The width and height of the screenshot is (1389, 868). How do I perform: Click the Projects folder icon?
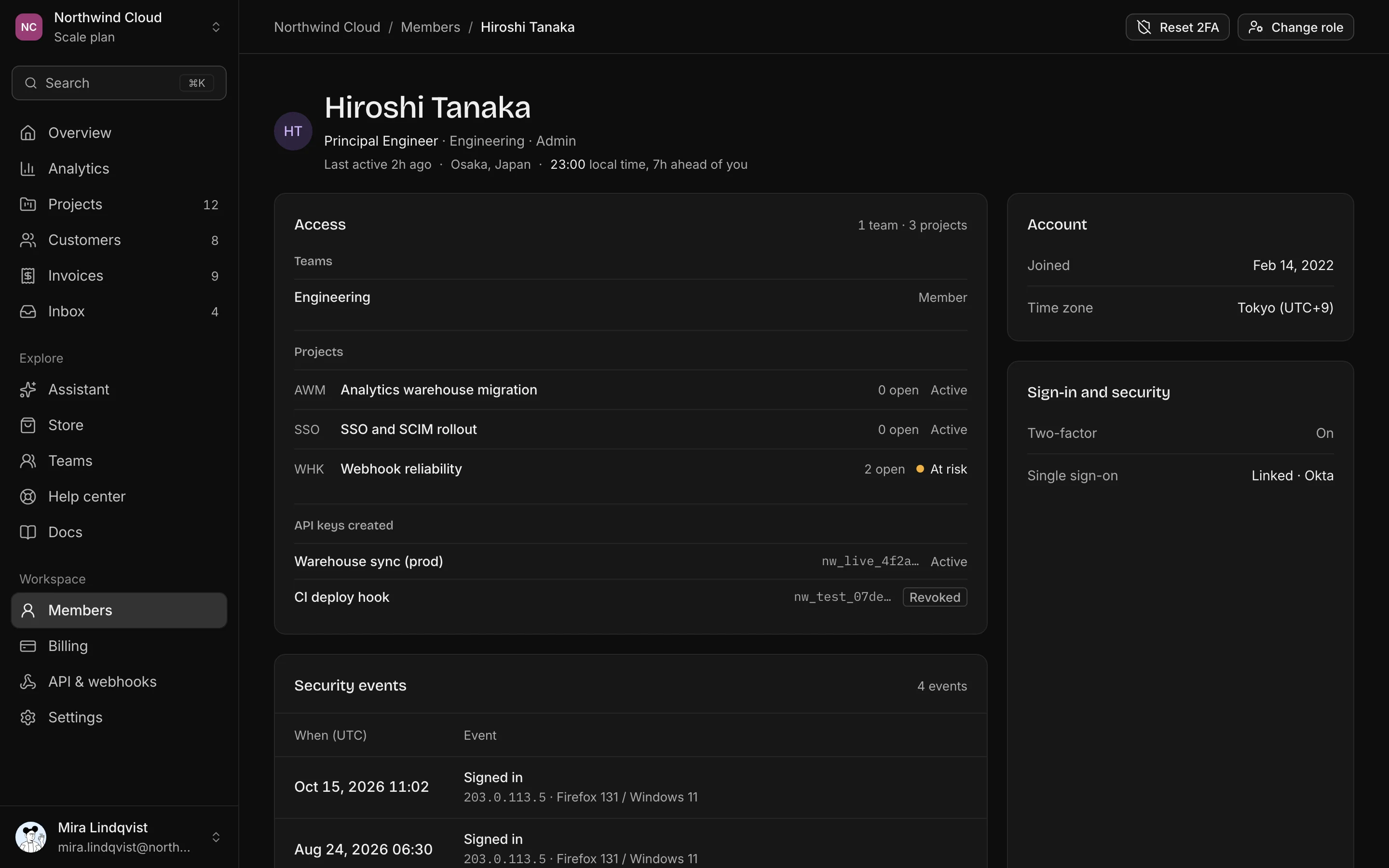[27, 204]
